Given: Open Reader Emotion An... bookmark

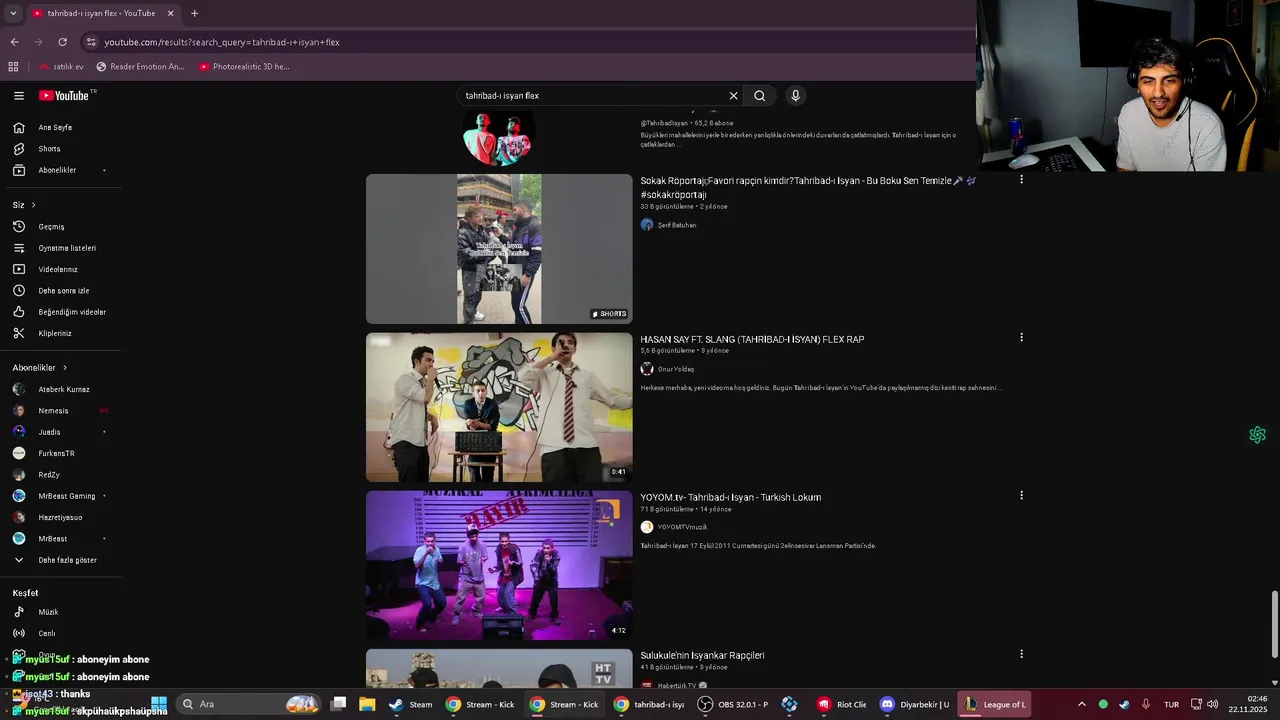Looking at the screenshot, I should pyautogui.click(x=141, y=67).
